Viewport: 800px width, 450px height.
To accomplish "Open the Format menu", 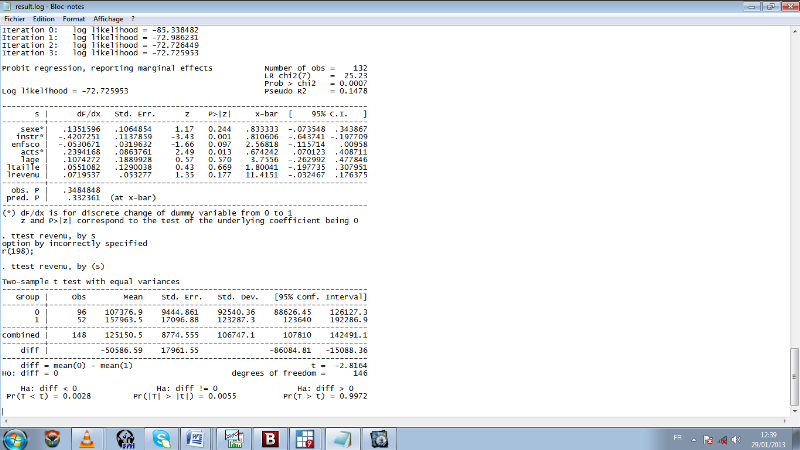I will (x=73, y=19).
